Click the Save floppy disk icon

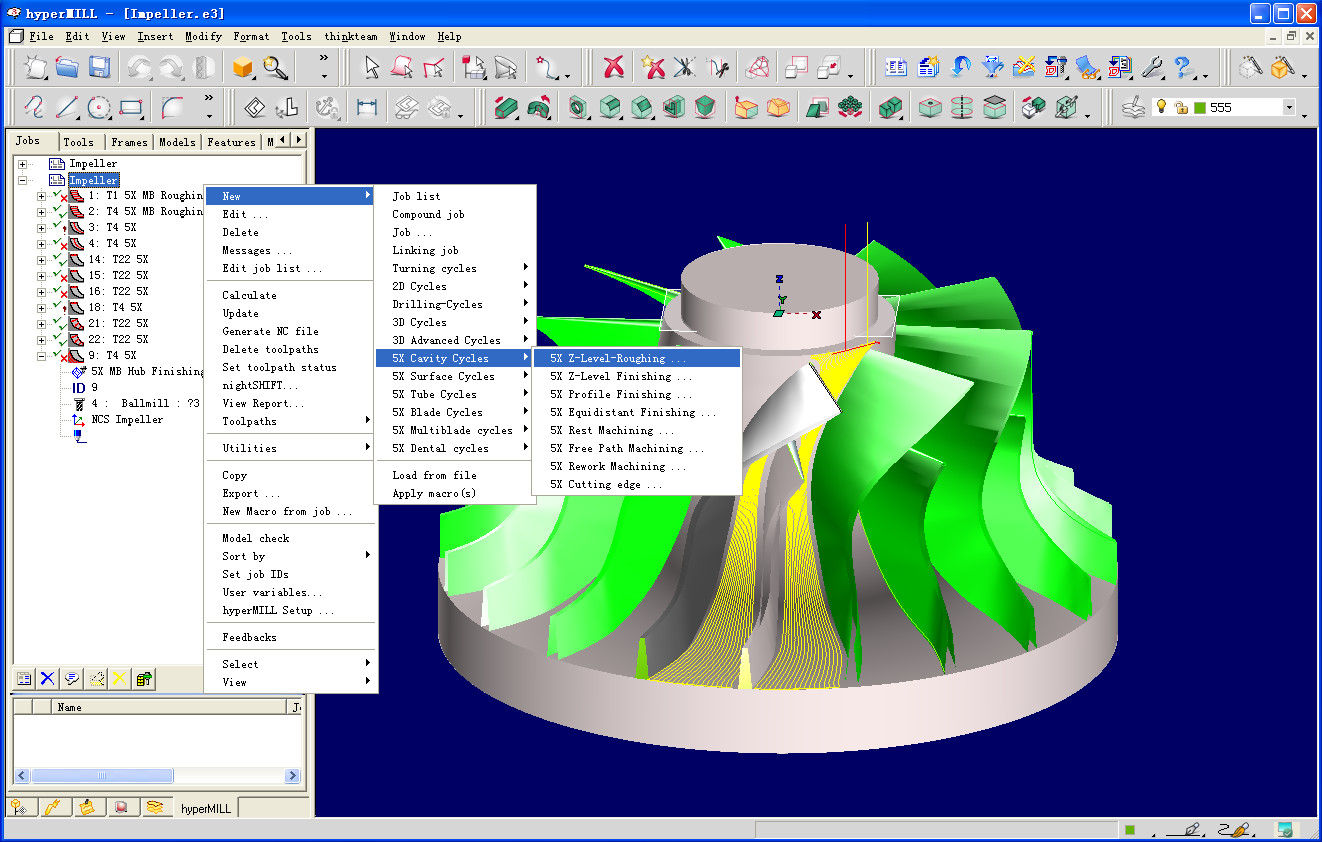coord(99,67)
